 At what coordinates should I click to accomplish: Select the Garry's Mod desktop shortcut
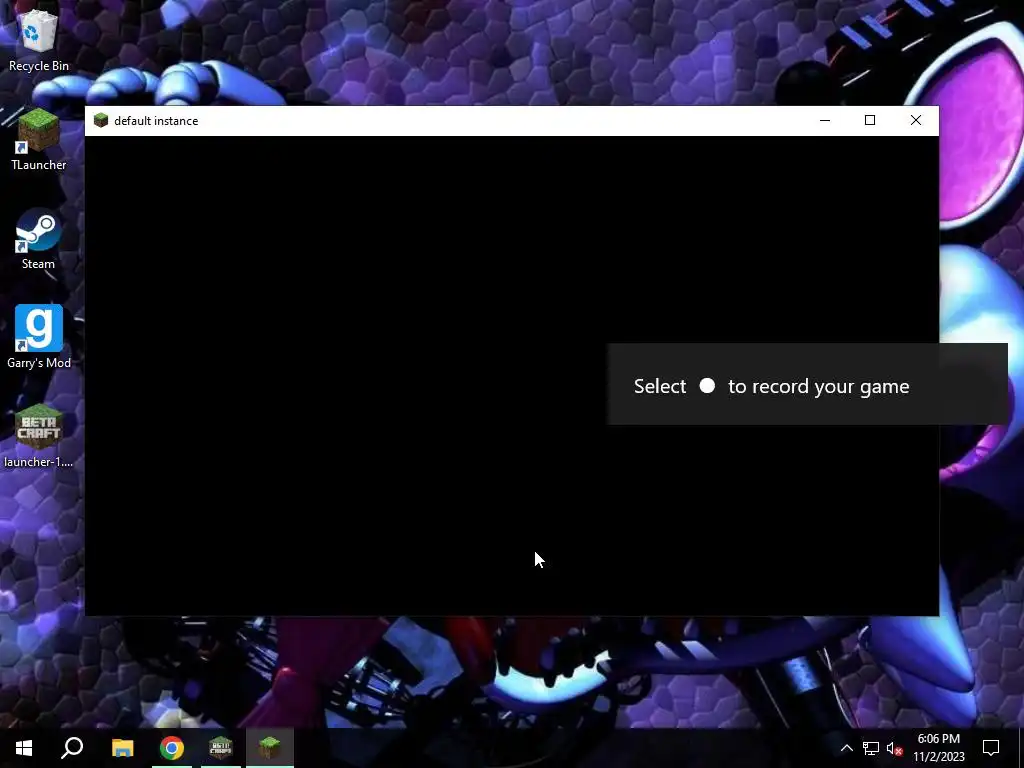click(x=39, y=337)
